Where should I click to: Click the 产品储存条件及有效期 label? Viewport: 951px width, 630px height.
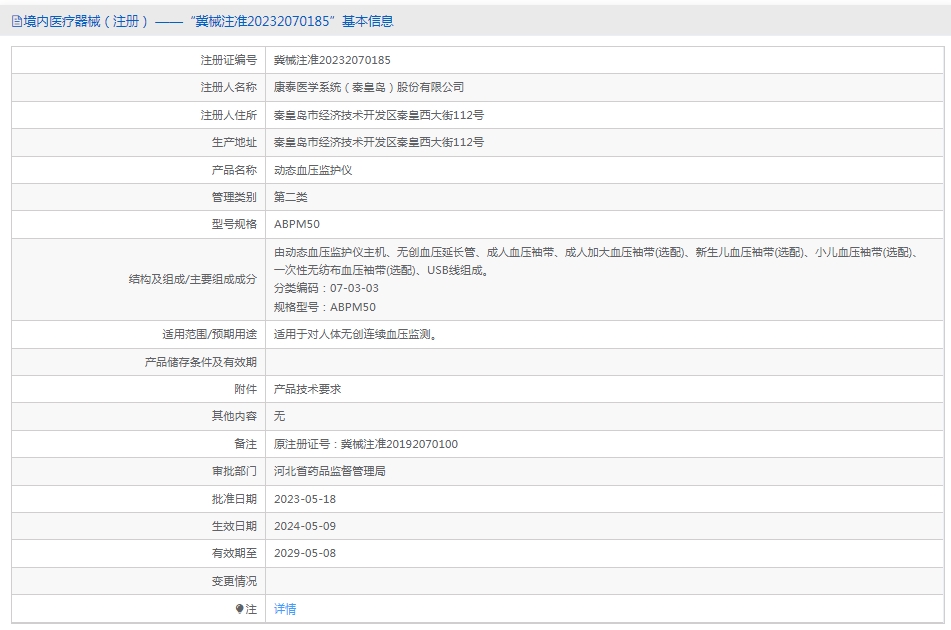pos(201,362)
